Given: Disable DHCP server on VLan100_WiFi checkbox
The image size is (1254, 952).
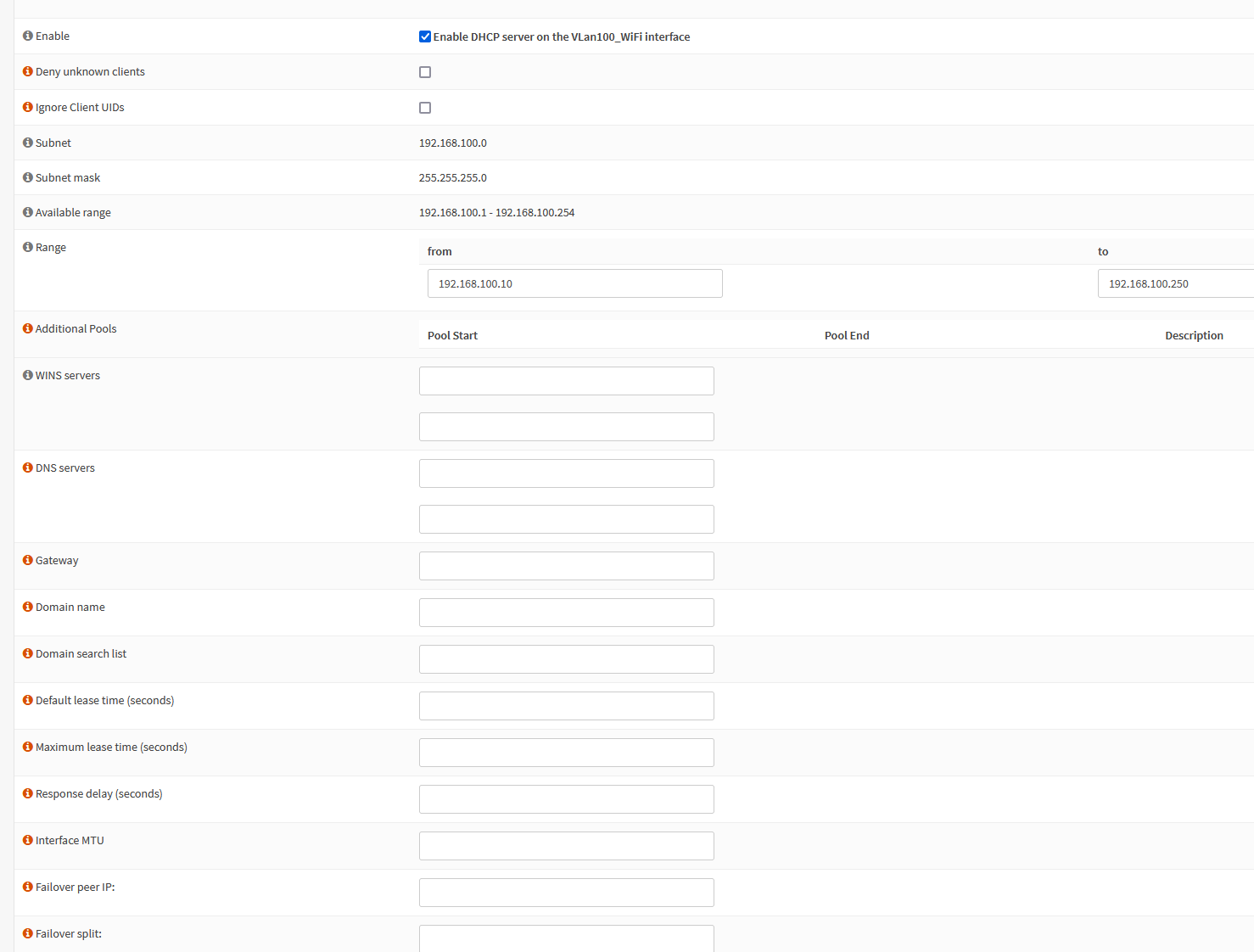Looking at the screenshot, I should tap(425, 36).
